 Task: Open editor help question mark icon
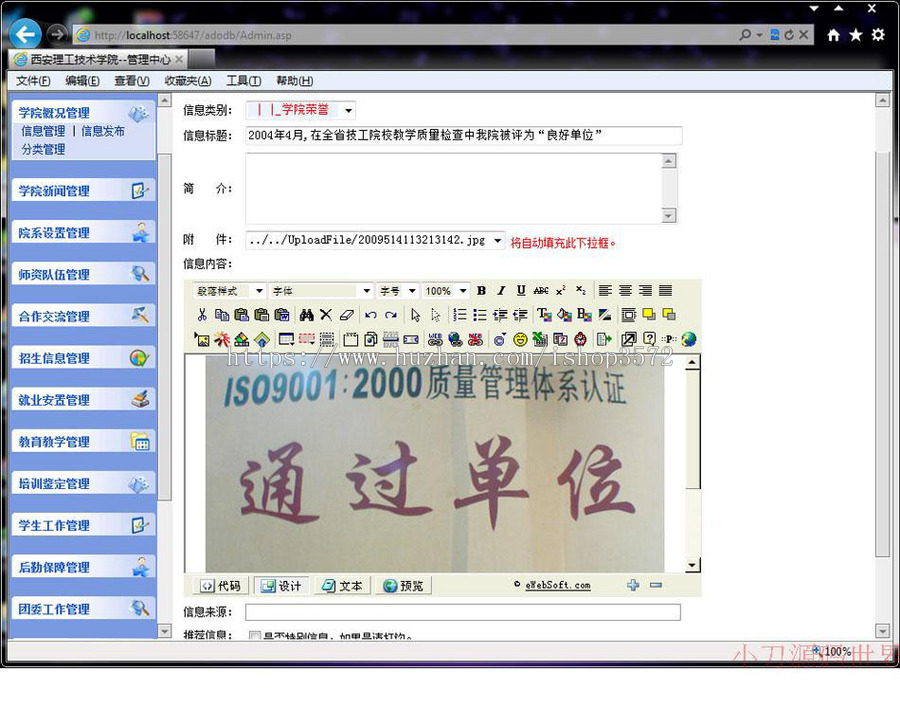[649, 339]
